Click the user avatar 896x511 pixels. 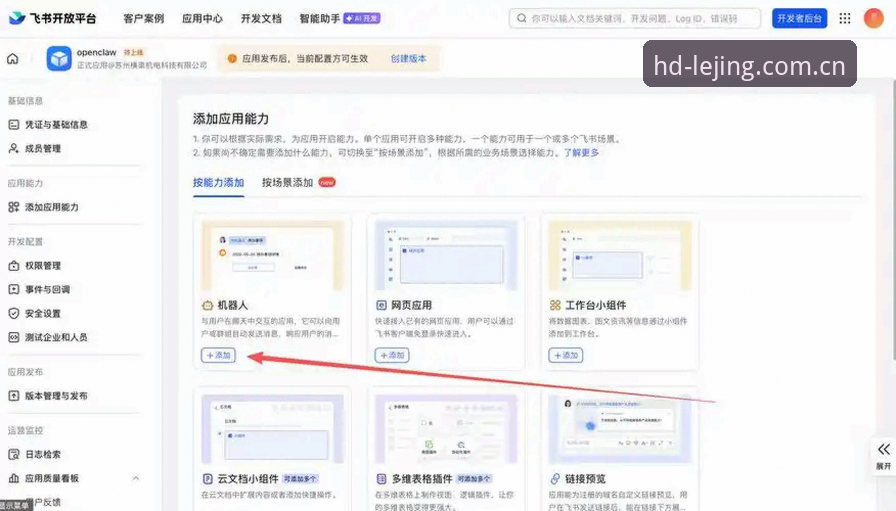tap(873, 18)
